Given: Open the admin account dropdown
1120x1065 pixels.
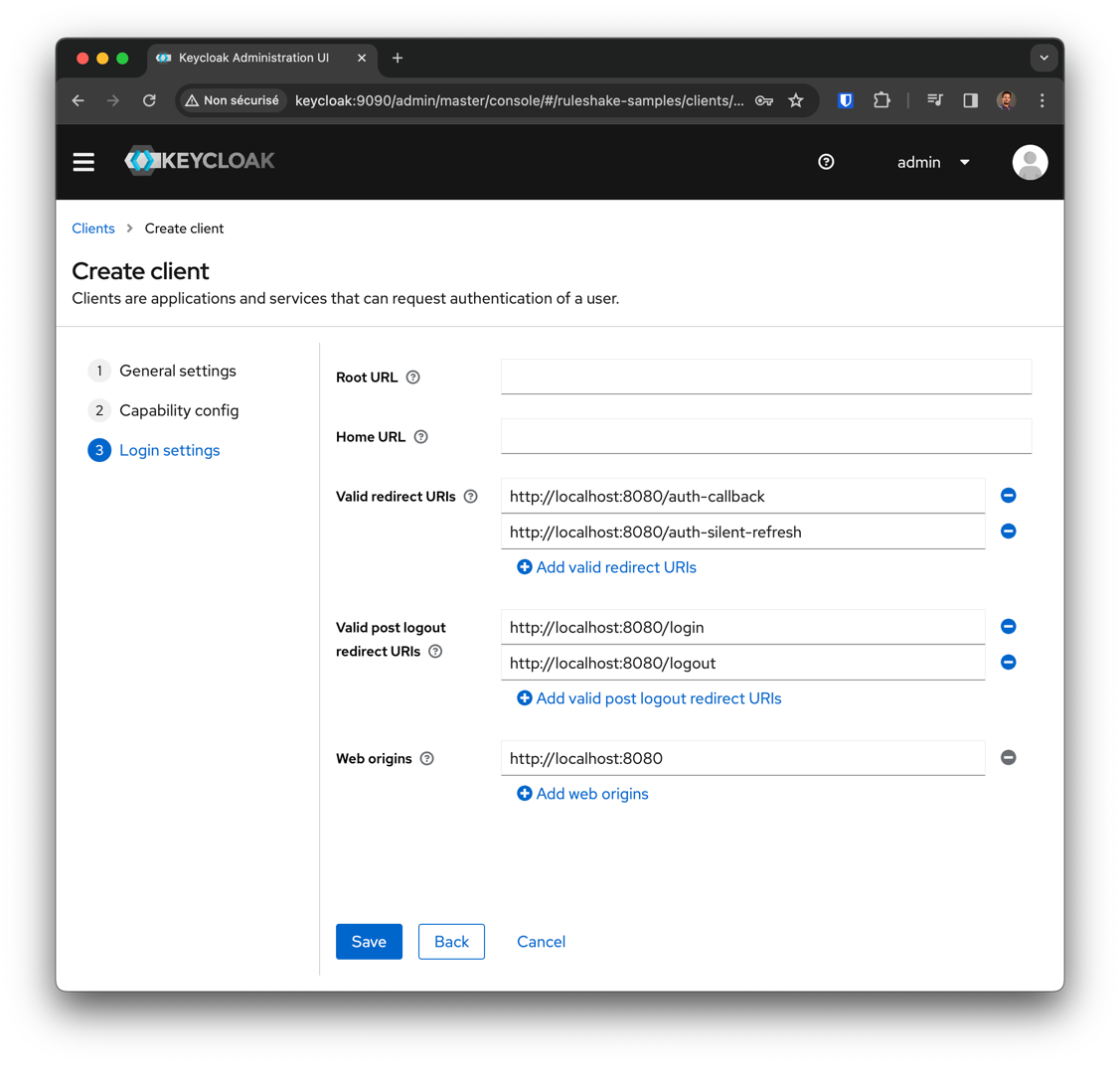Looking at the screenshot, I should (932, 162).
